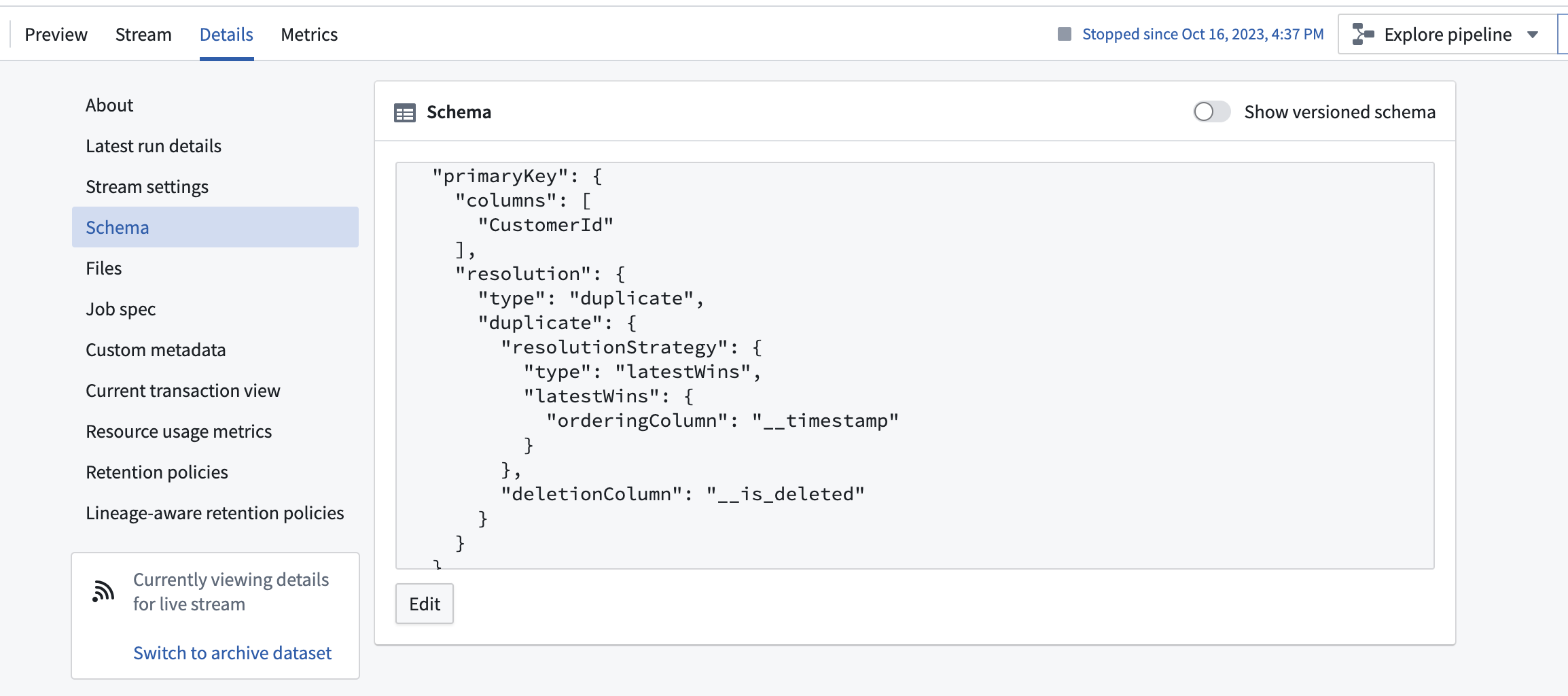Image resolution: width=1568 pixels, height=696 pixels.
Task: Switch to the Preview tab
Action: pyautogui.click(x=56, y=34)
